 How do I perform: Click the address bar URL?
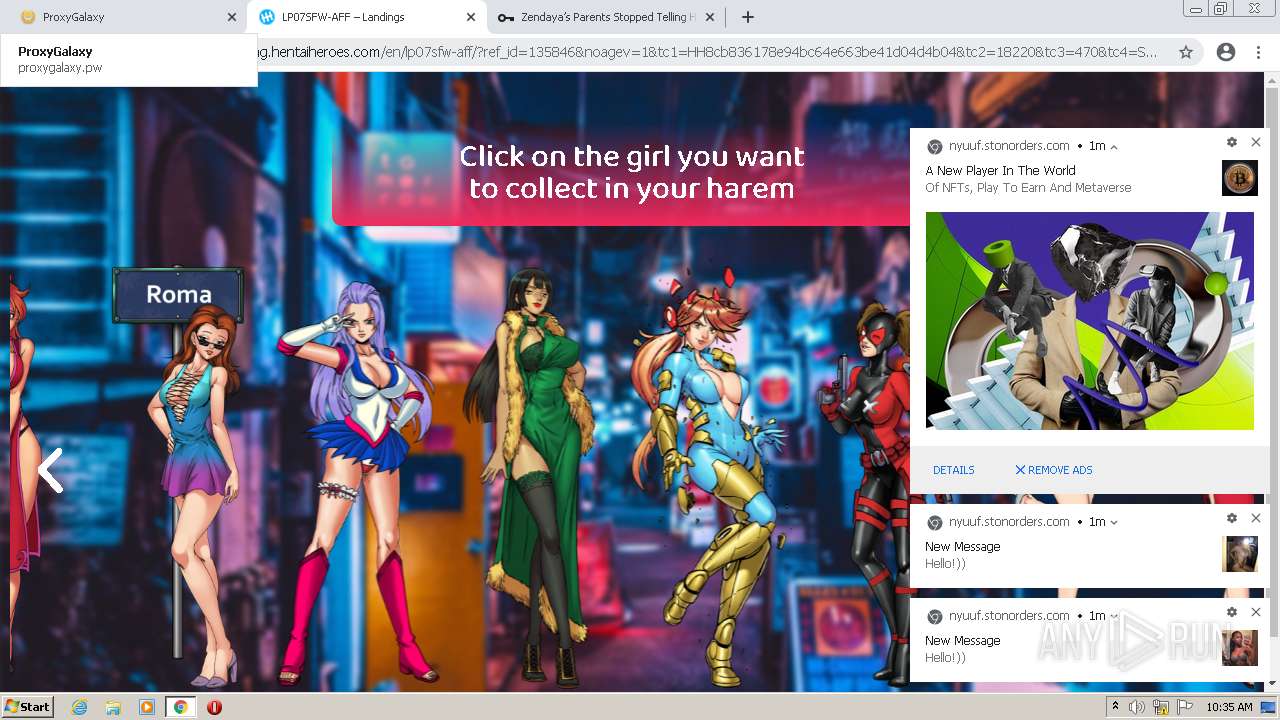pyautogui.click(x=708, y=52)
